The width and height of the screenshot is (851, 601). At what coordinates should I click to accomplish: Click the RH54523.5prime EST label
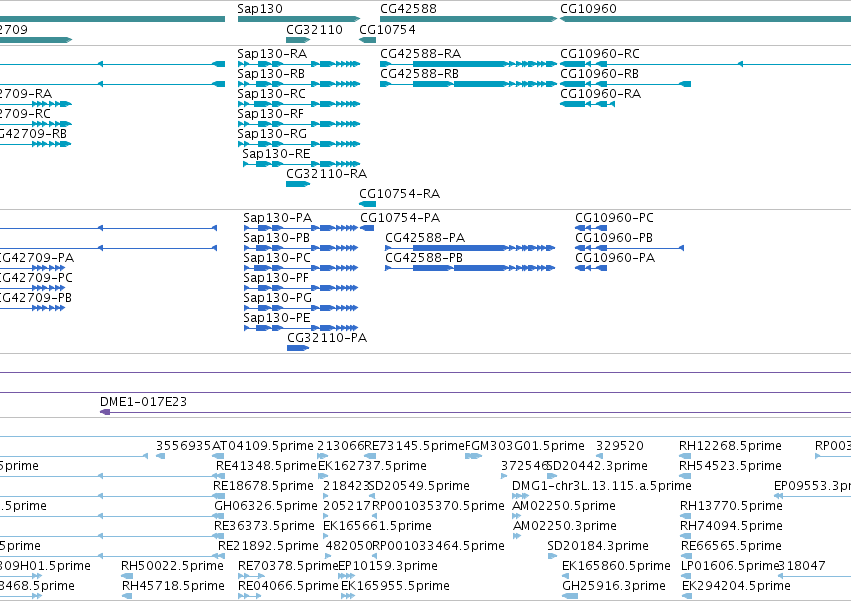coord(731,466)
